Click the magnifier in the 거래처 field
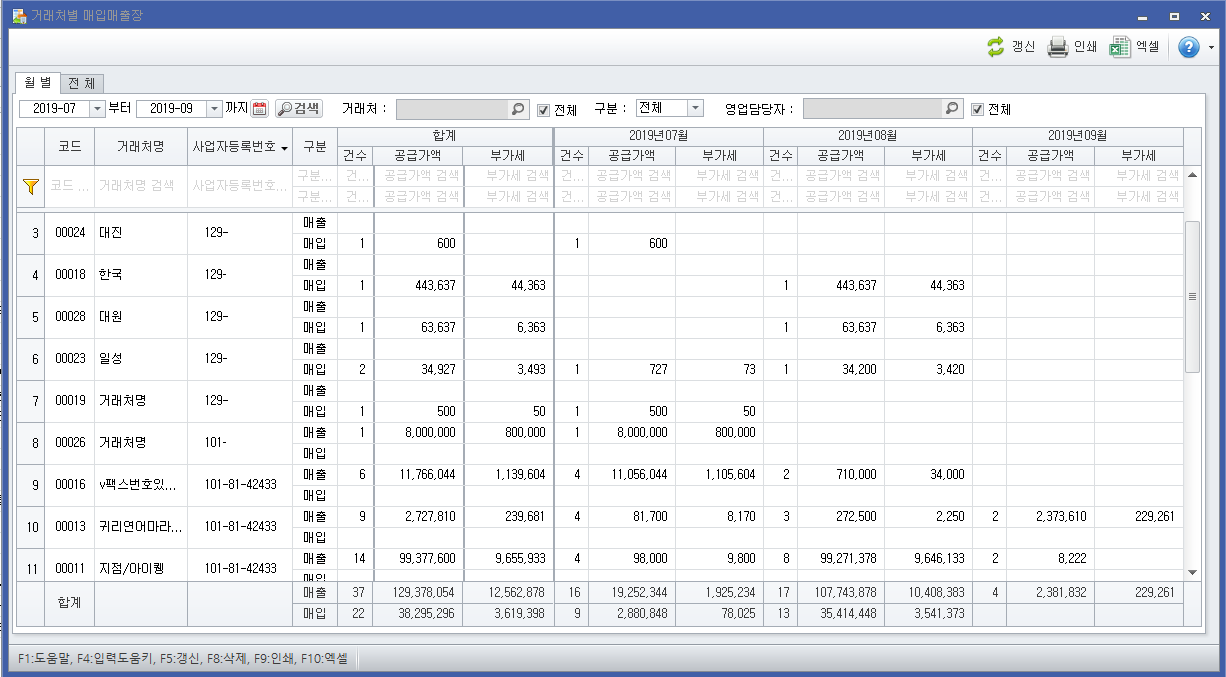 518,109
